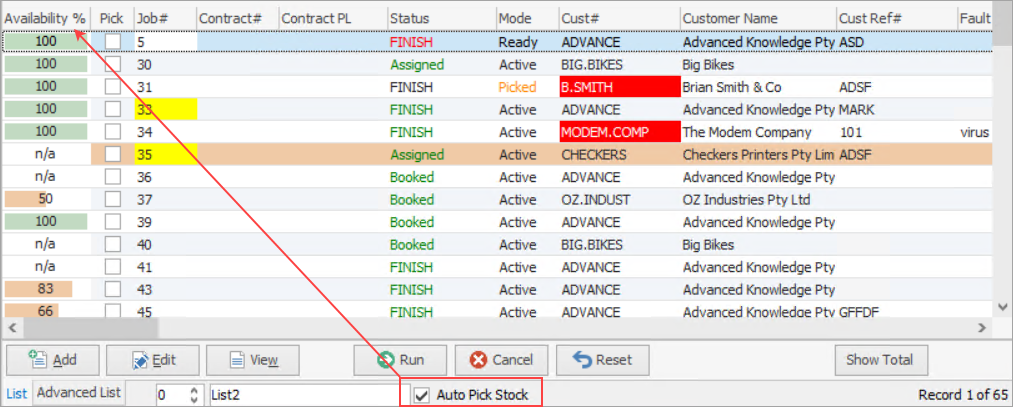Sort by the Status column header
This screenshot has width=1013, height=407.
coord(442,19)
